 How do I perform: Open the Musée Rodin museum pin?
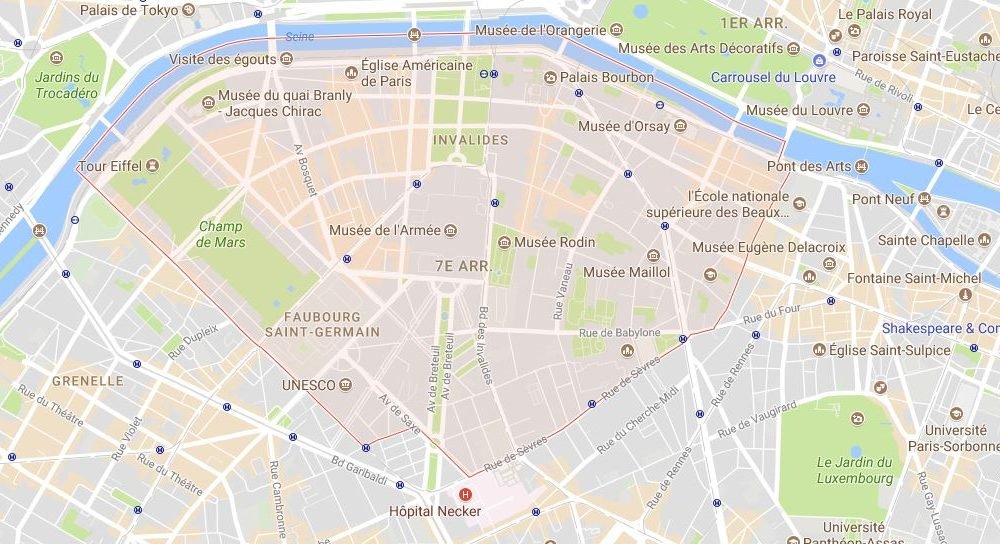pyautogui.click(x=504, y=242)
